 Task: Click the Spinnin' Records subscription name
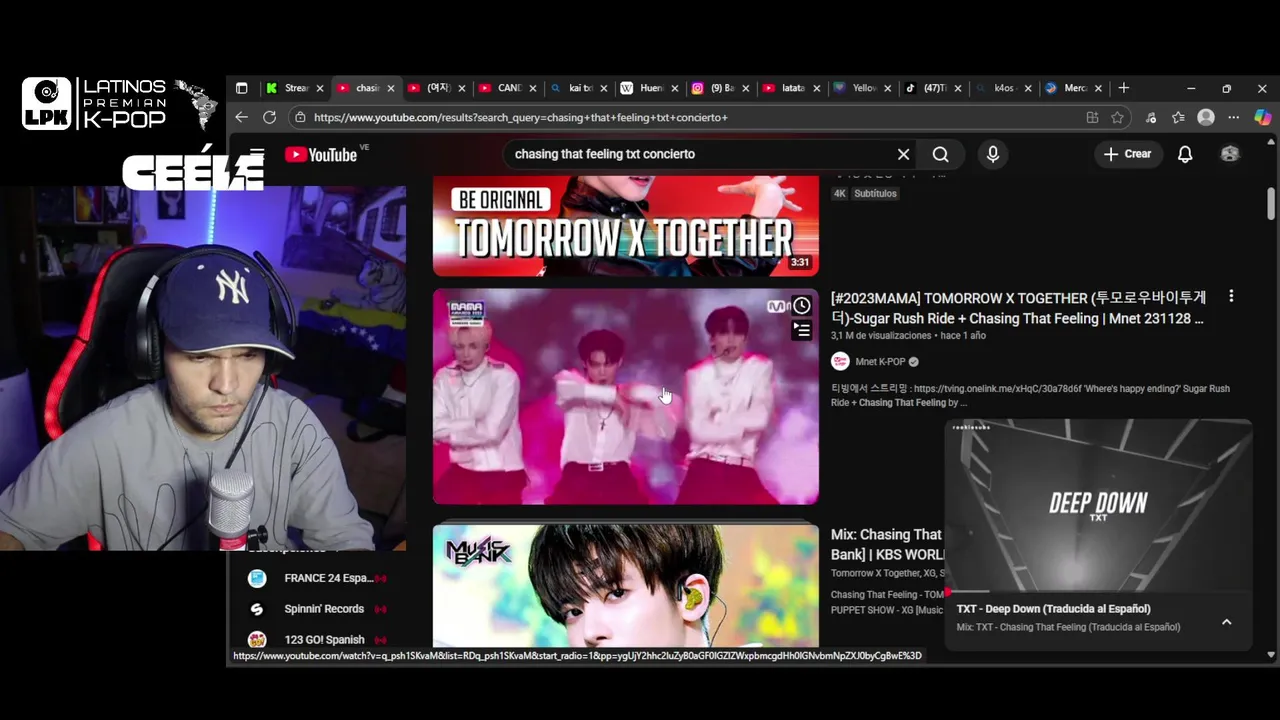click(x=324, y=609)
